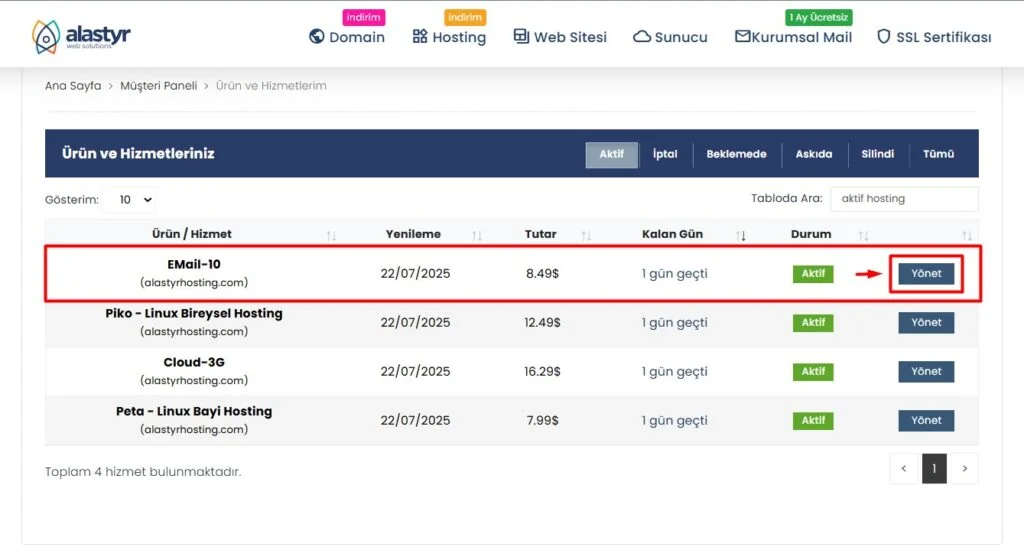Click the alastyr logo
The image size is (1024, 557).
tap(81, 36)
